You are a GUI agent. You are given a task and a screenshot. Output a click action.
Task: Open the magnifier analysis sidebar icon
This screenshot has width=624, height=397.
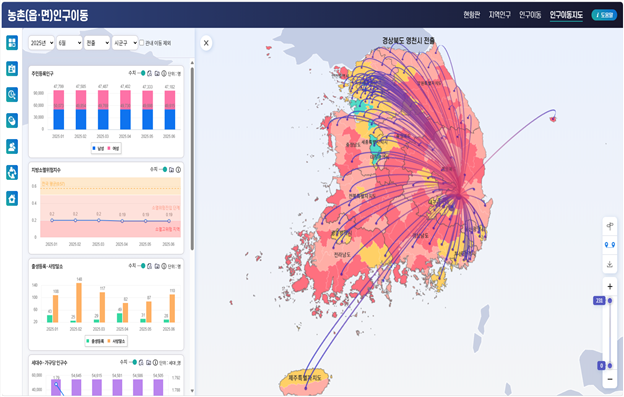(x=12, y=95)
